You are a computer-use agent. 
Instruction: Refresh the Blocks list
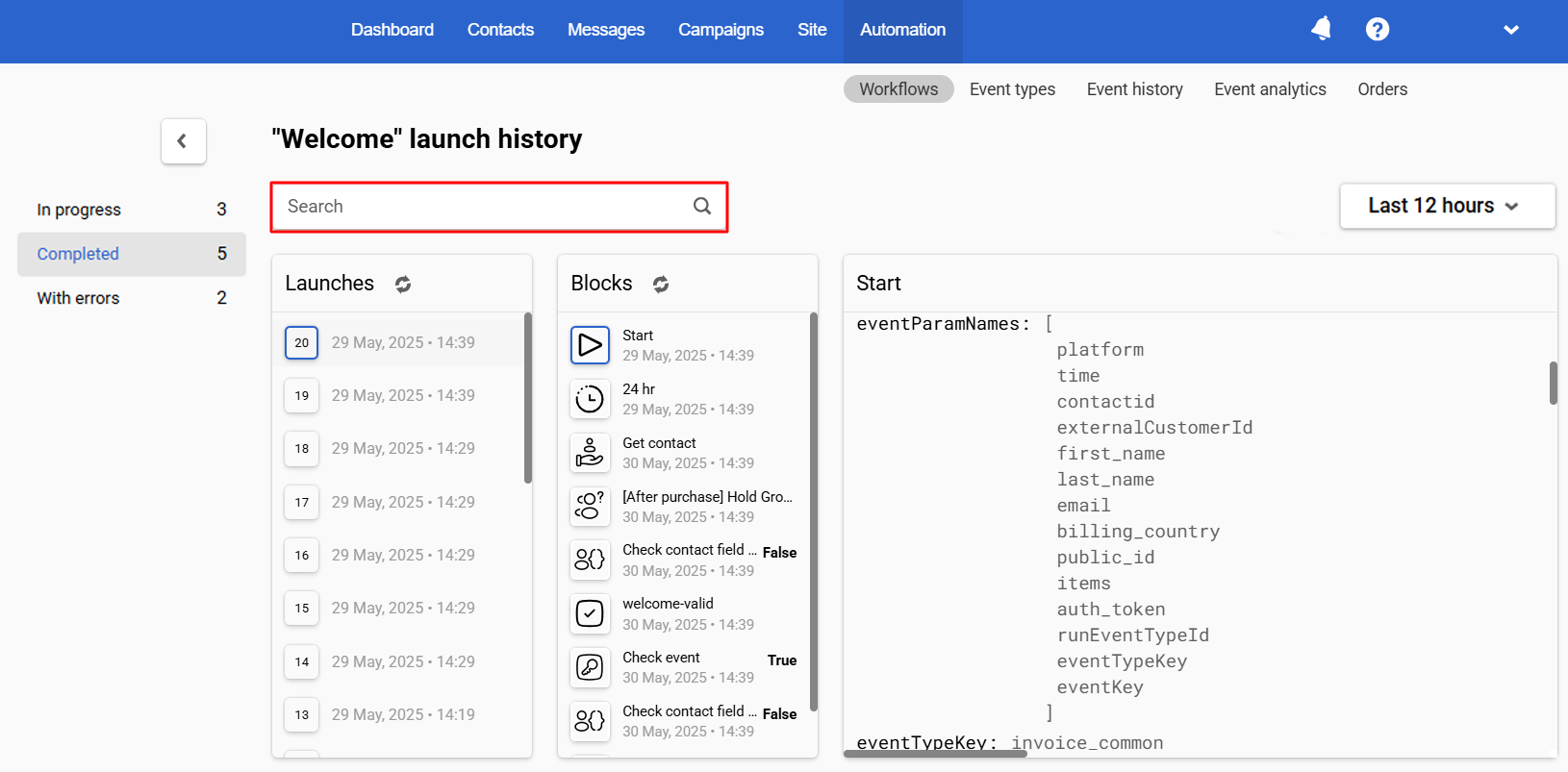click(661, 284)
